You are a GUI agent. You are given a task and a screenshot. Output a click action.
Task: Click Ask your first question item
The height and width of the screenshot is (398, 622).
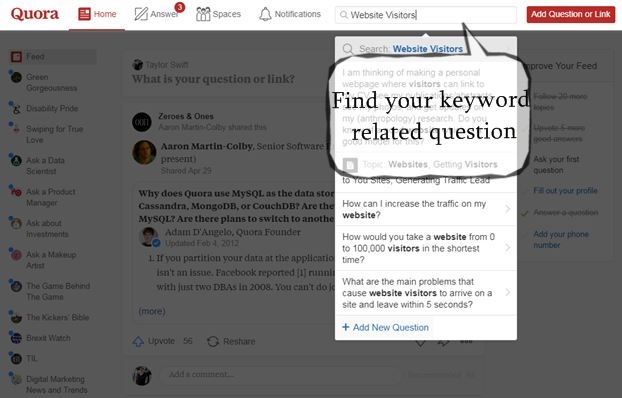coord(556,165)
